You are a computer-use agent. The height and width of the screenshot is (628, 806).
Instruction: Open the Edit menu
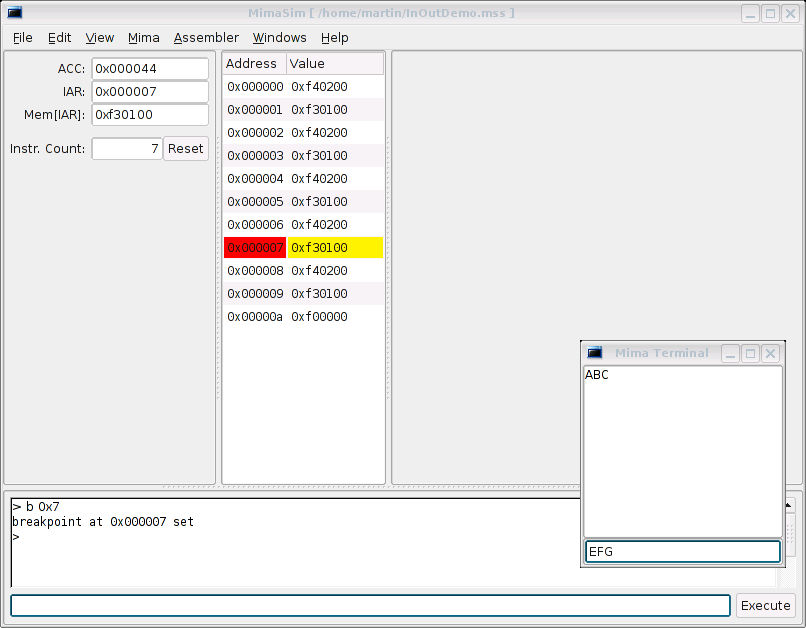(60, 37)
